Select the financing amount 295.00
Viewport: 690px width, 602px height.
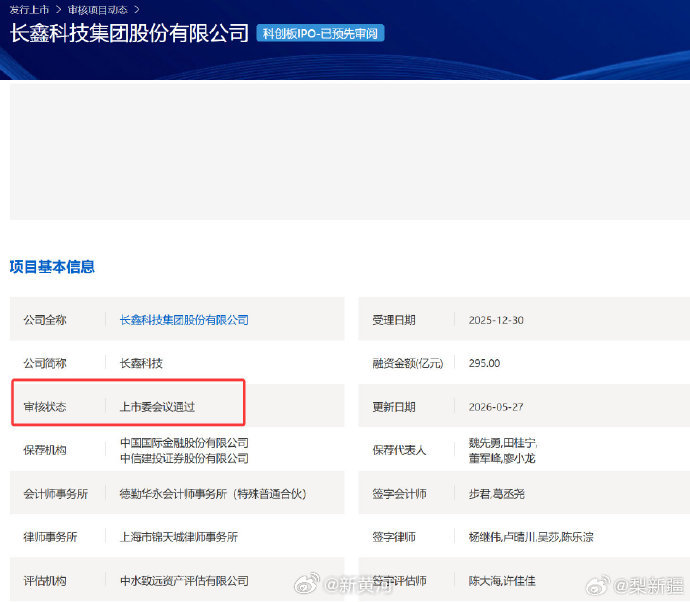tap(484, 363)
